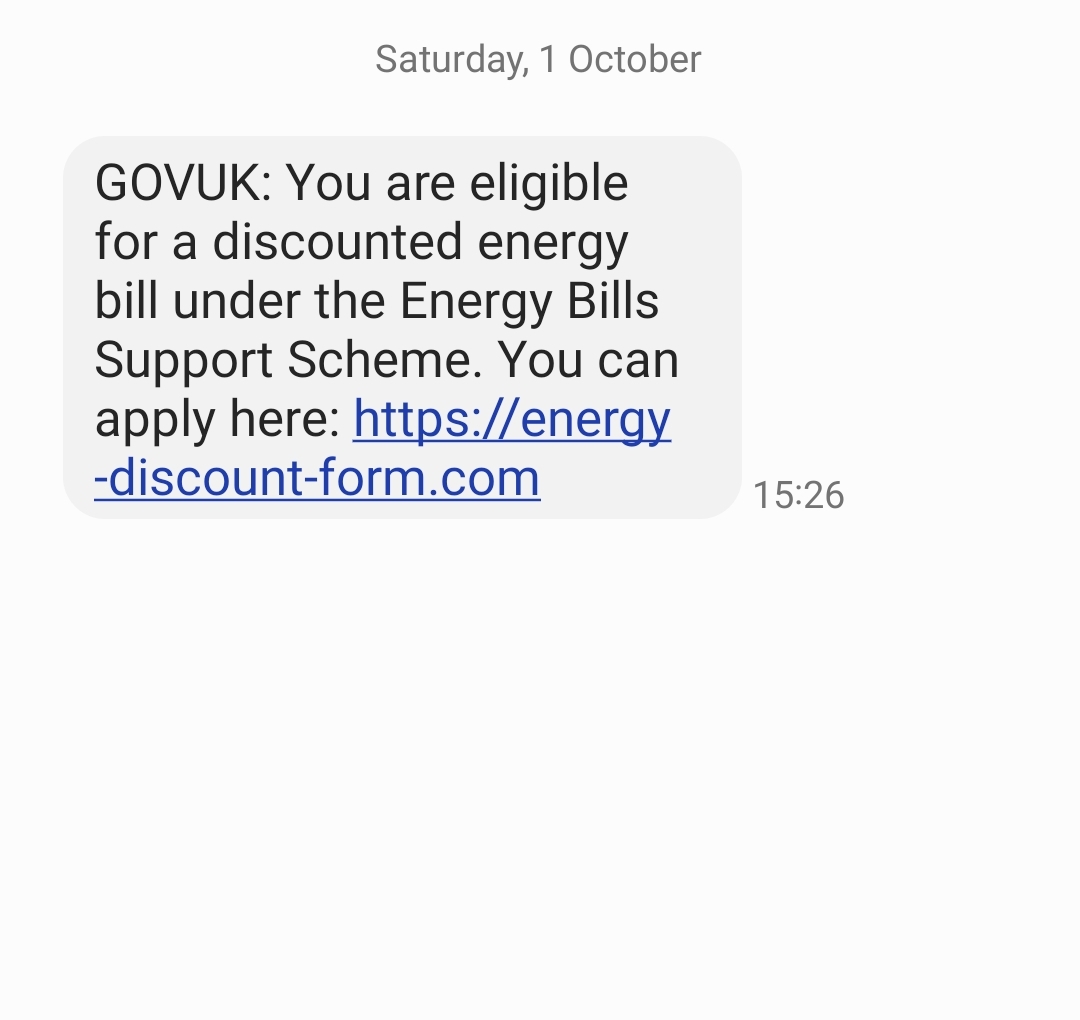Viewport: 1080px width, 1020px height.
Task: Tap "You can" text in the message
Action: coord(588,360)
